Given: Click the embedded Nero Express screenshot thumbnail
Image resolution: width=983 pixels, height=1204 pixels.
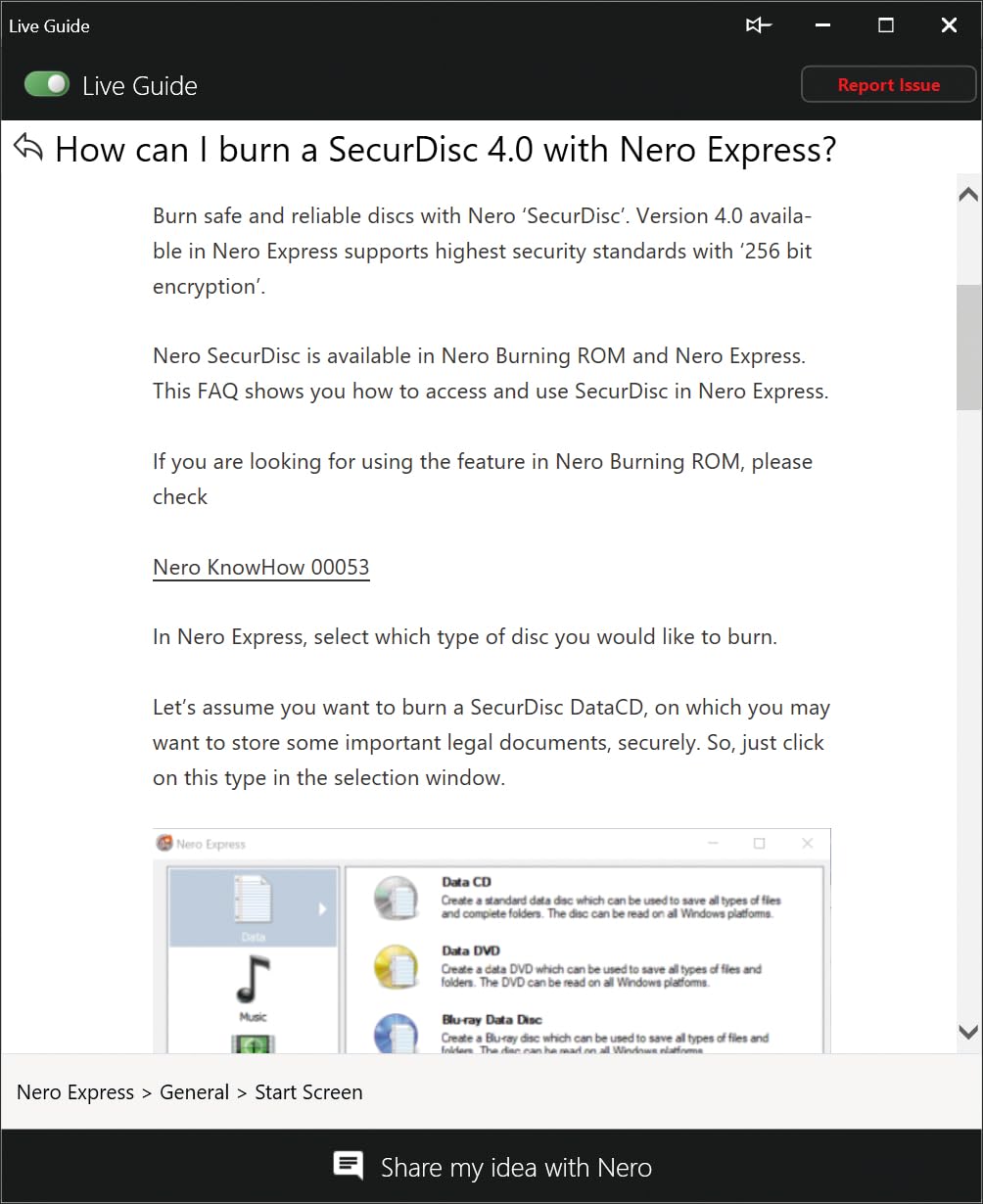Looking at the screenshot, I should pos(491,941).
